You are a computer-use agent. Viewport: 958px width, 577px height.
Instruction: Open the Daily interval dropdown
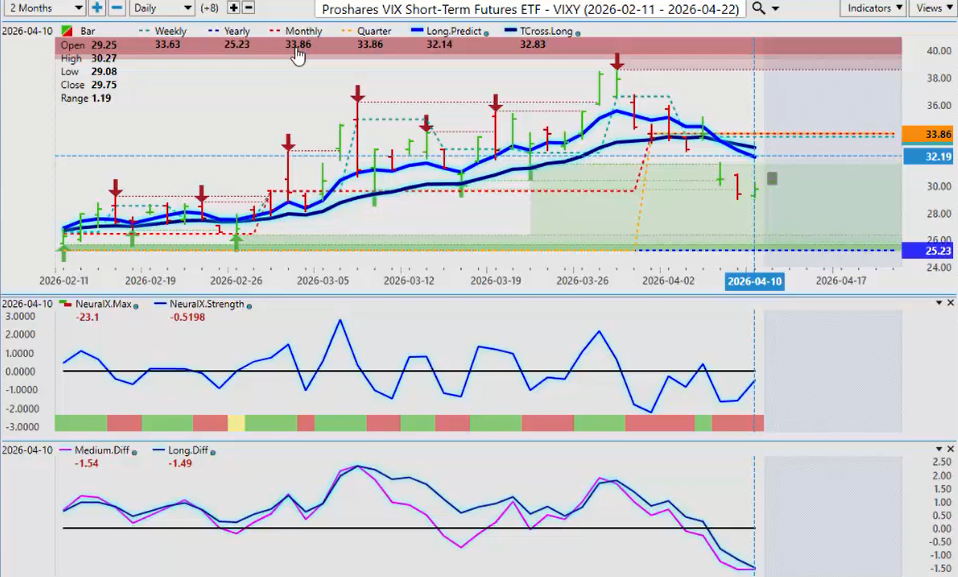[161, 8]
